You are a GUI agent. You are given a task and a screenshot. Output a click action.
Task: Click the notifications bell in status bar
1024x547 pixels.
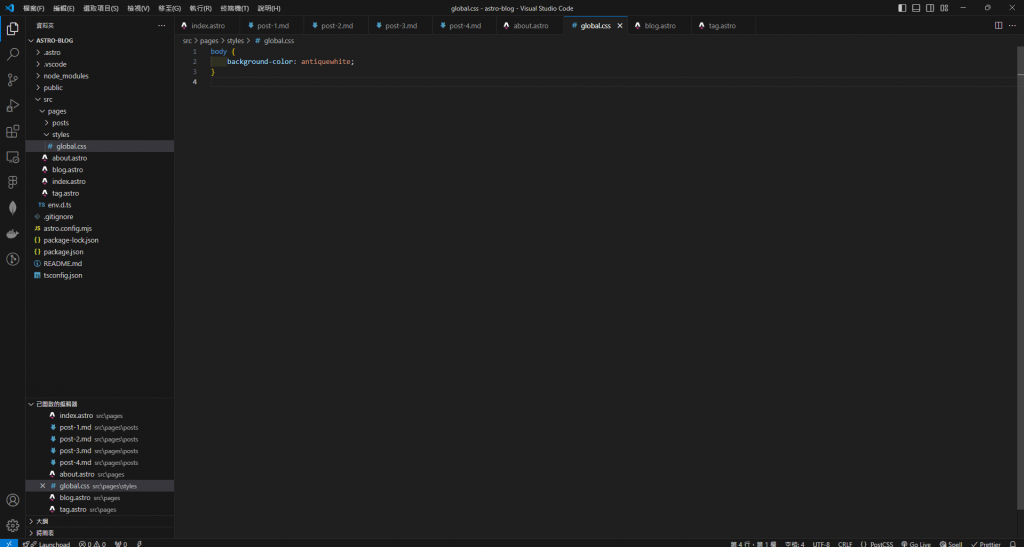[x=1014, y=544]
